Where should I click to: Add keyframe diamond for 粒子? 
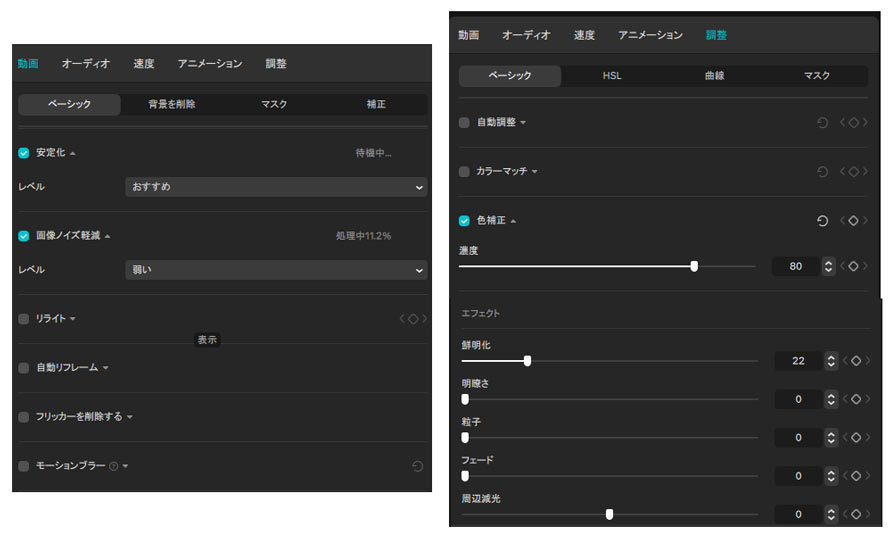click(856, 437)
